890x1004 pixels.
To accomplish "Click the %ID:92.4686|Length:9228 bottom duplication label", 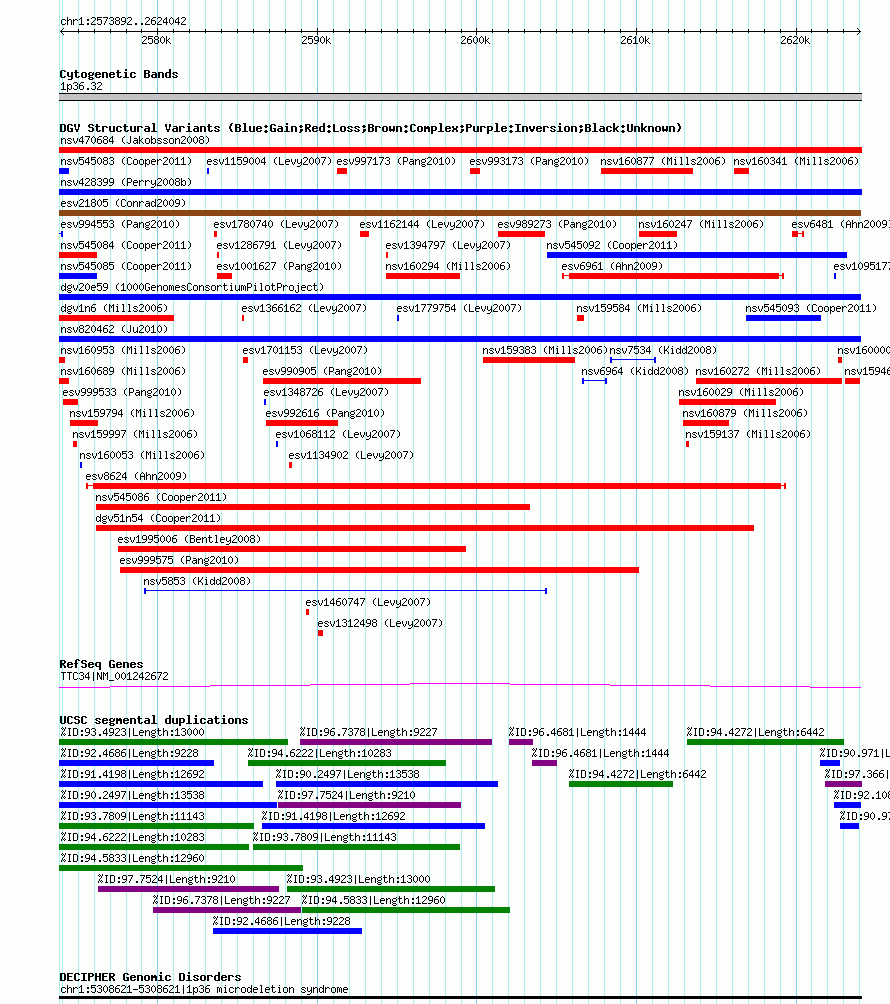I will [282, 921].
